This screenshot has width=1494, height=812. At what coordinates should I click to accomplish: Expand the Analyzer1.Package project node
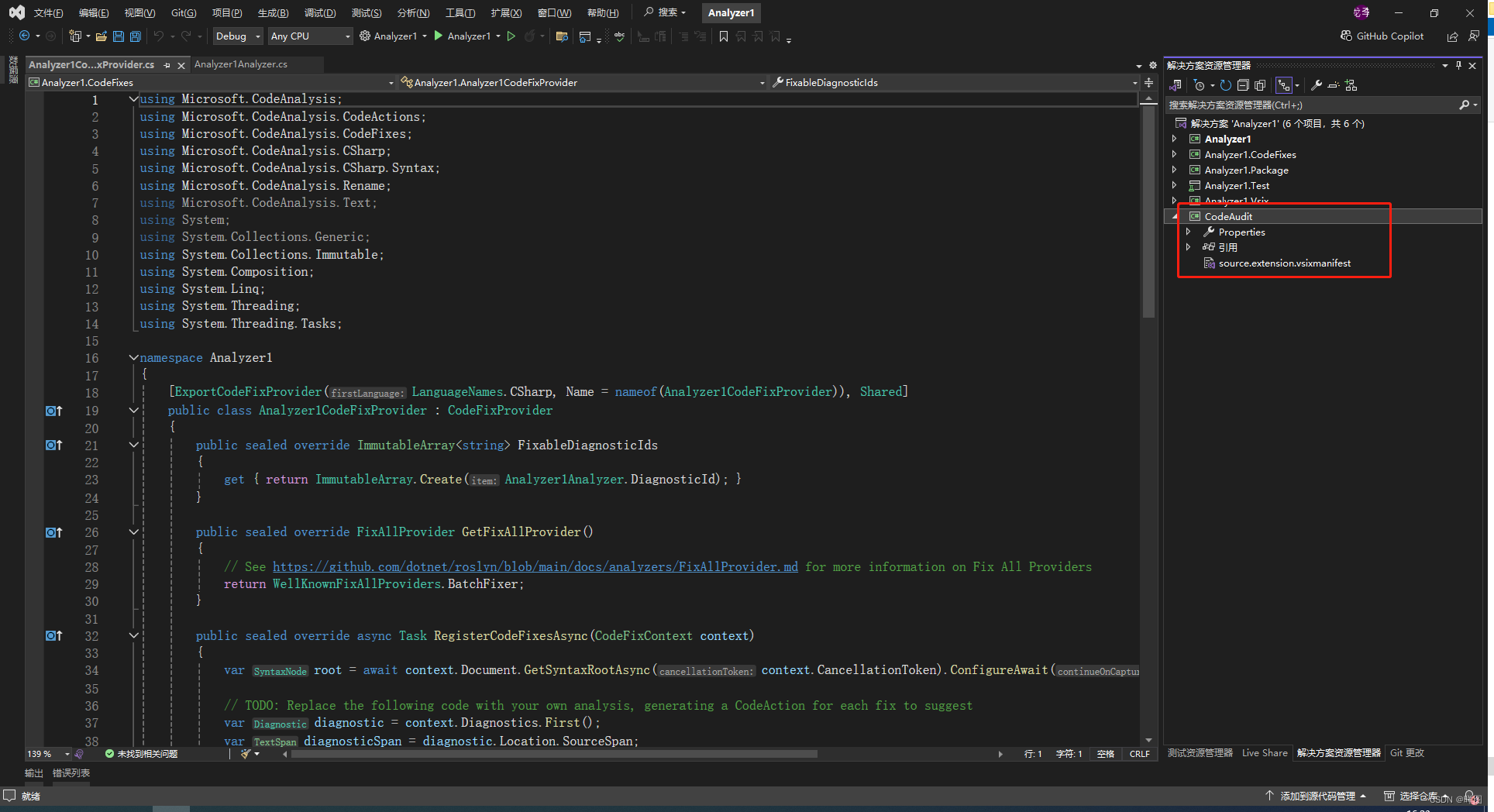point(1175,170)
